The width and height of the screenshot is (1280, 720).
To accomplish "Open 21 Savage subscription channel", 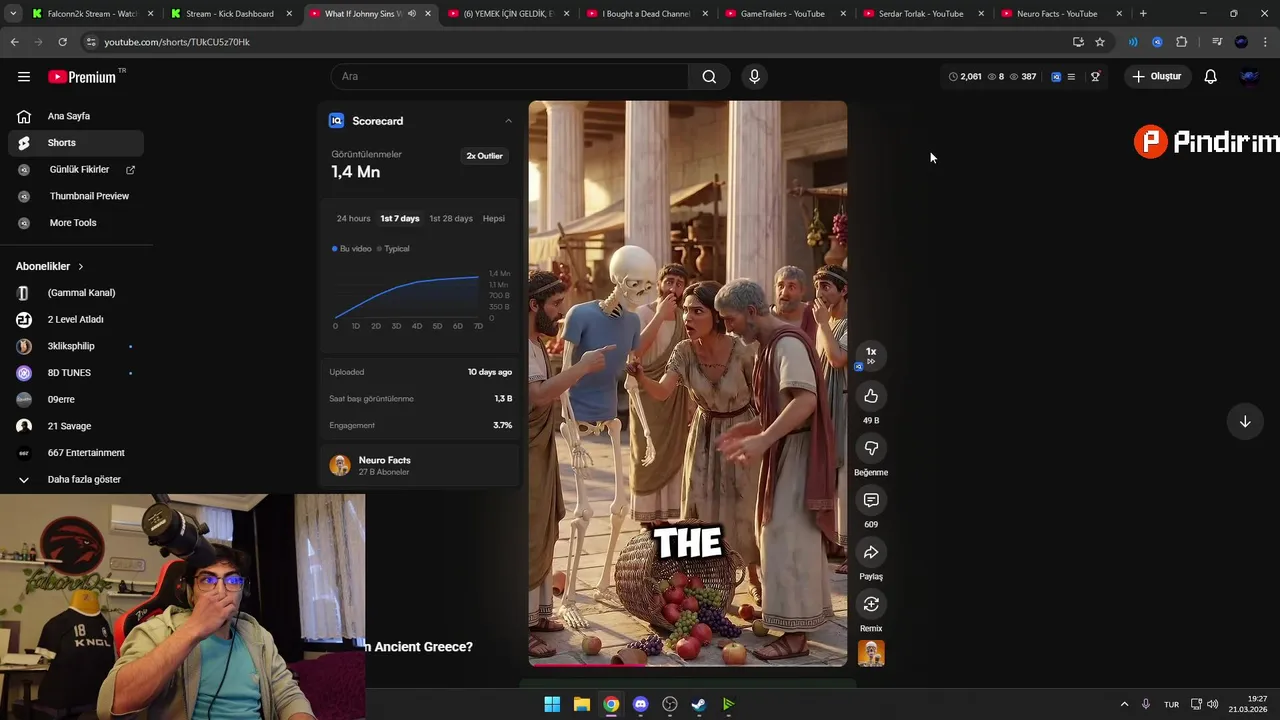I will click(x=76, y=426).
